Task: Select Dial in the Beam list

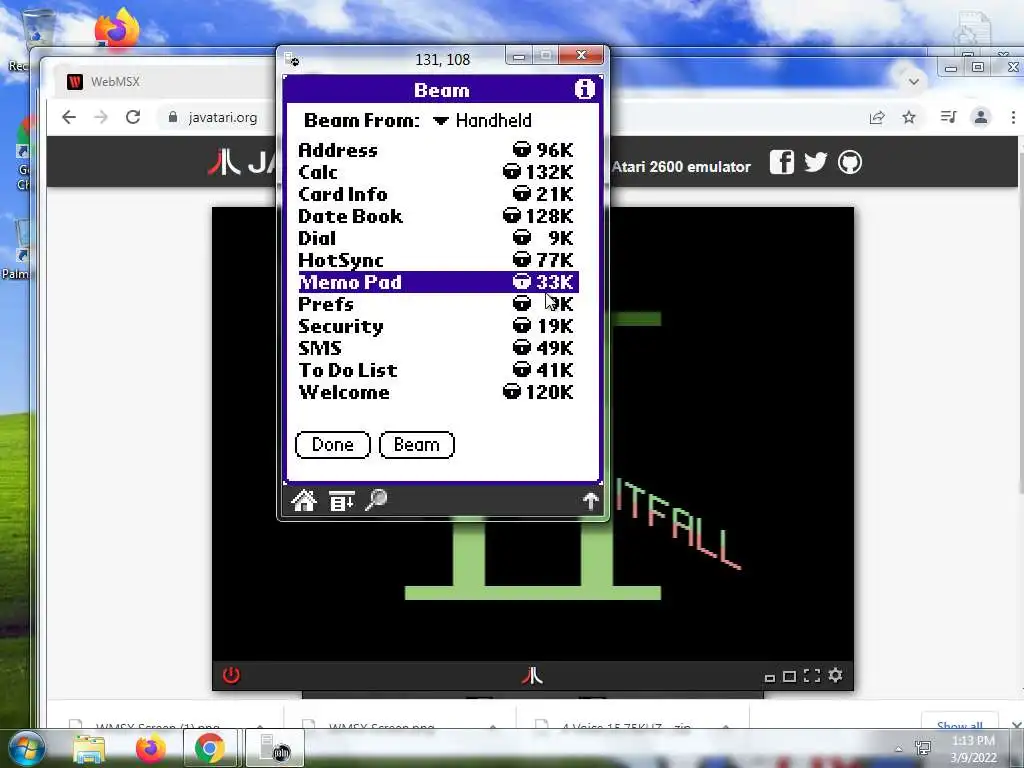Action: [436, 238]
